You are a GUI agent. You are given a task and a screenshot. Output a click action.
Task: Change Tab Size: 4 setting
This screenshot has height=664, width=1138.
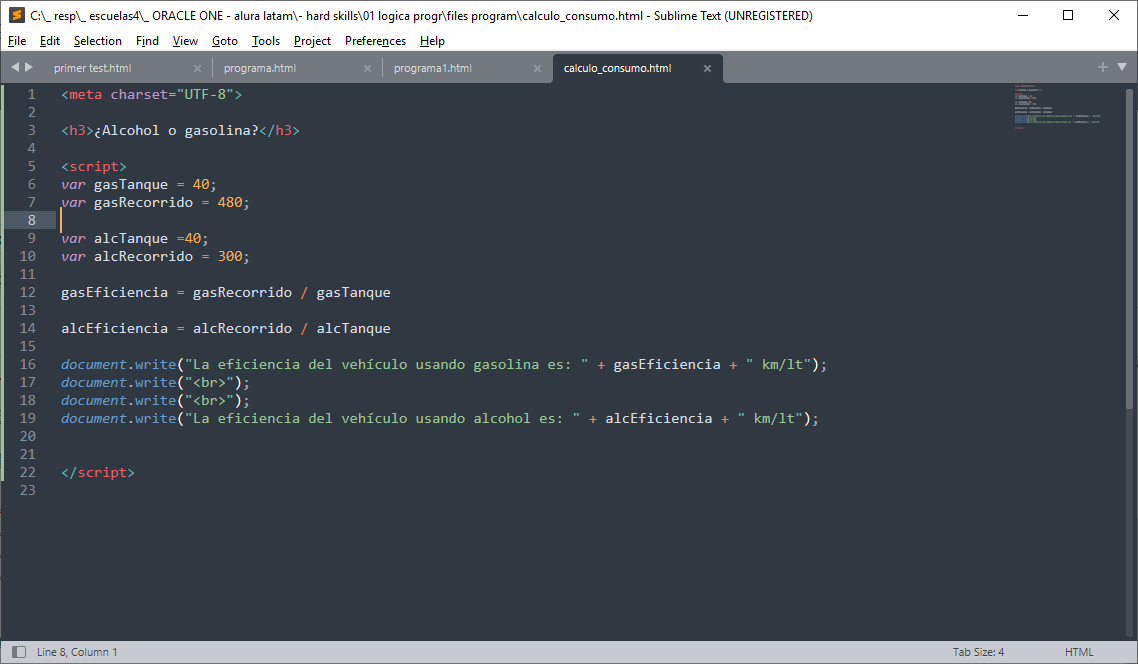(978, 652)
